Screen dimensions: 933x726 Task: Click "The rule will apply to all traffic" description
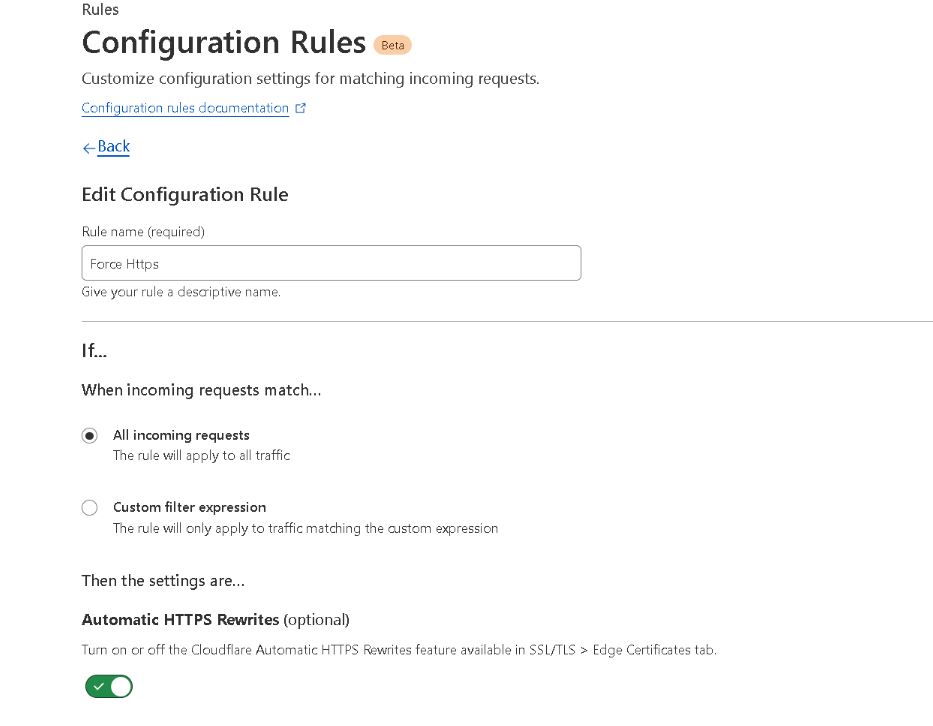(x=201, y=455)
